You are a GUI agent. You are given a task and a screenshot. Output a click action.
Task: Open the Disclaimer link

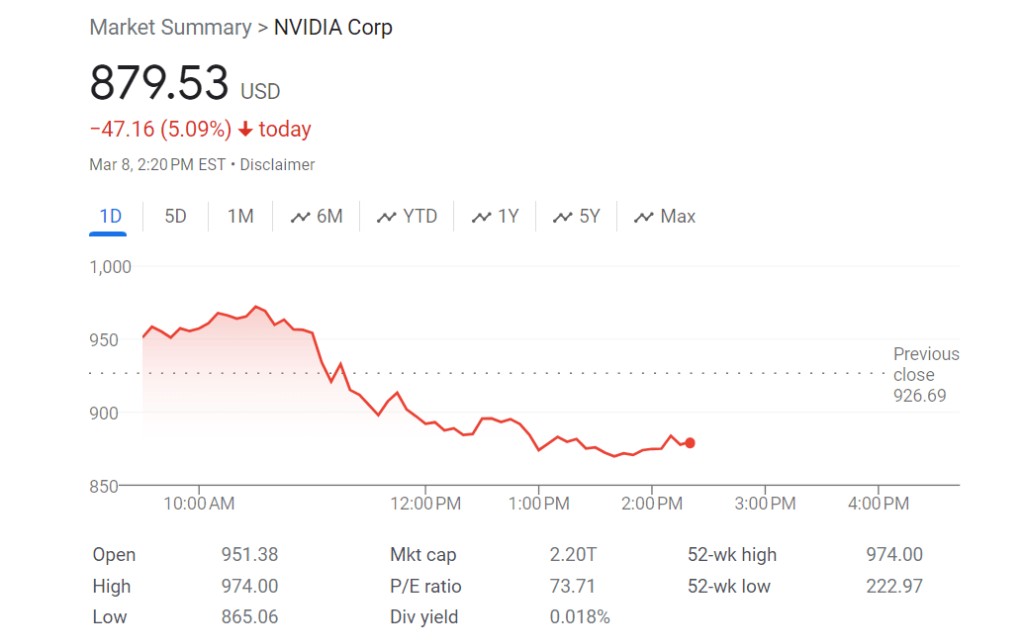277,164
